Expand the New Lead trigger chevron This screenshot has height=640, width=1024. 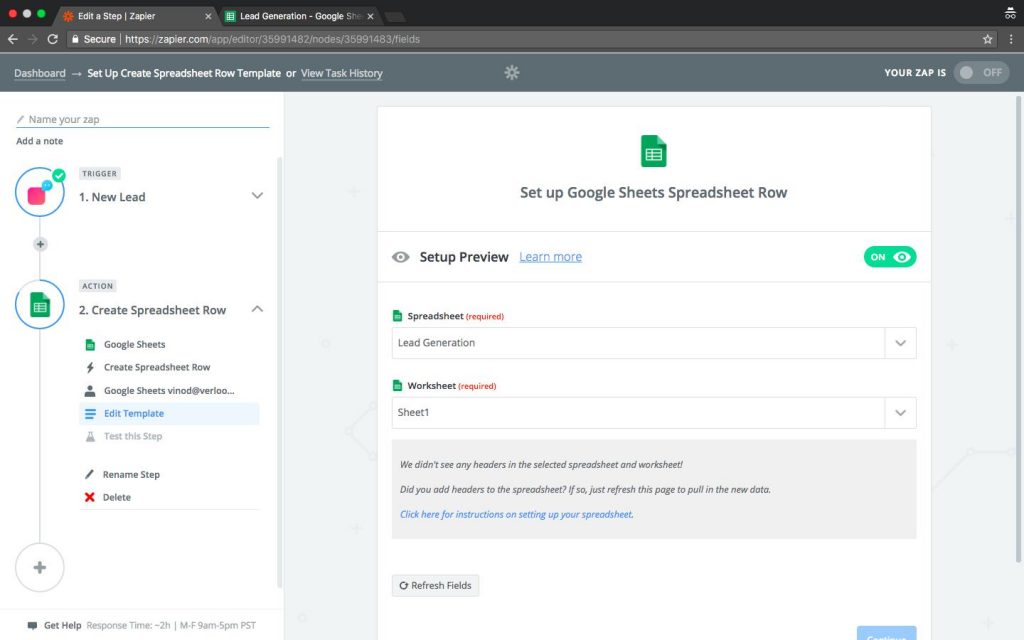click(257, 195)
